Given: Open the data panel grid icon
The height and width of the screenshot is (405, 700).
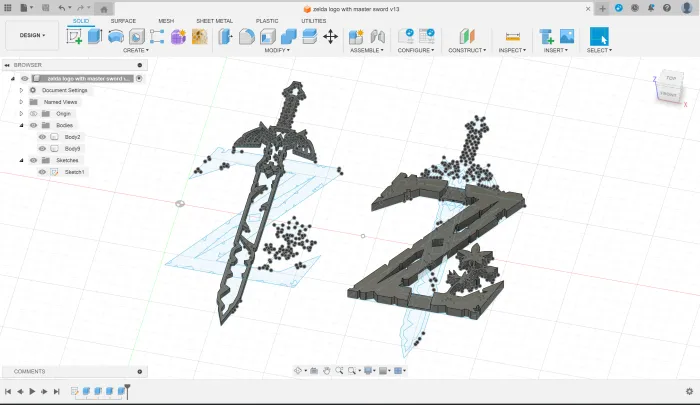Looking at the screenshot, I should click(x=8, y=8).
